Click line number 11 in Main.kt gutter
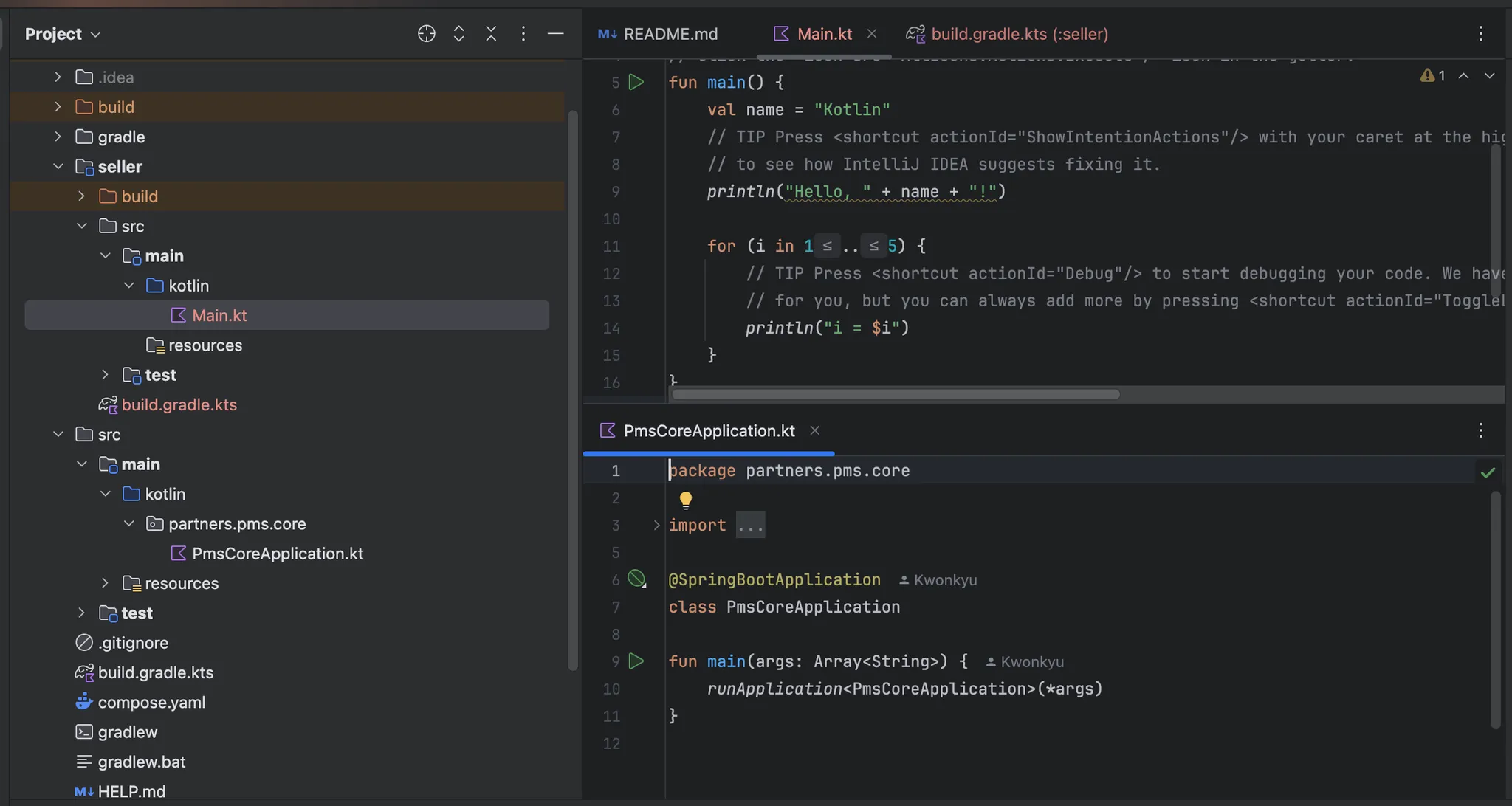The image size is (1512, 806). (x=611, y=247)
